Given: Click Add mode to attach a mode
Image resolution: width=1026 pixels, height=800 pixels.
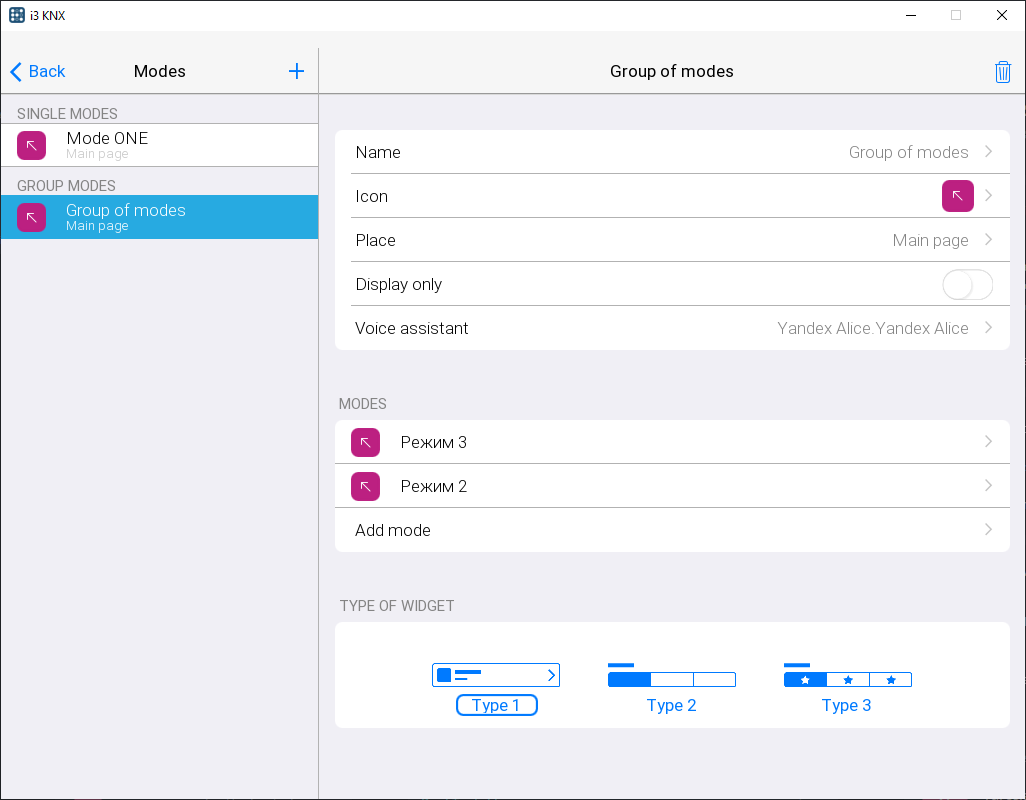Looking at the screenshot, I should click(672, 530).
